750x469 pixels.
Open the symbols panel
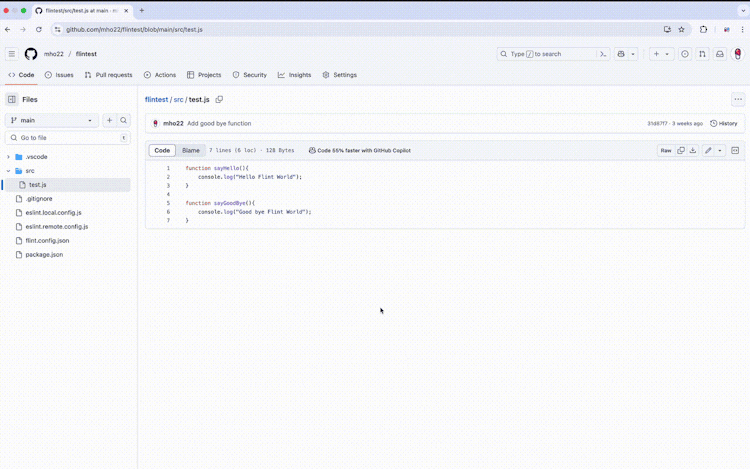735,151
